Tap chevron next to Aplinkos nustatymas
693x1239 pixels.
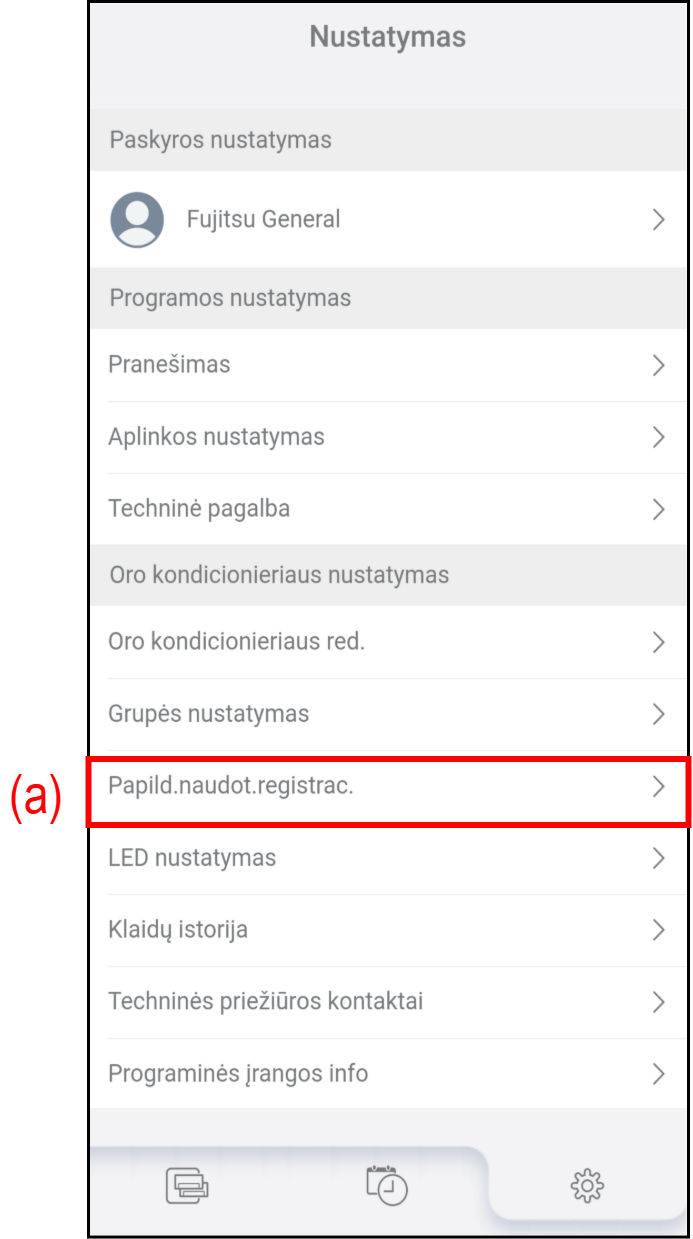coord(658,437)
